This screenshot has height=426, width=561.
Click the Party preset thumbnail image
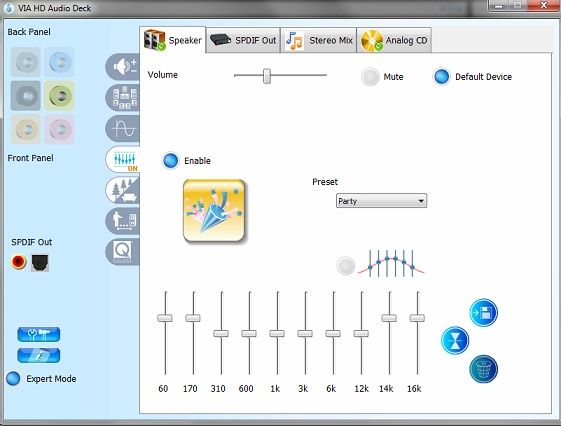click(214, 210)
